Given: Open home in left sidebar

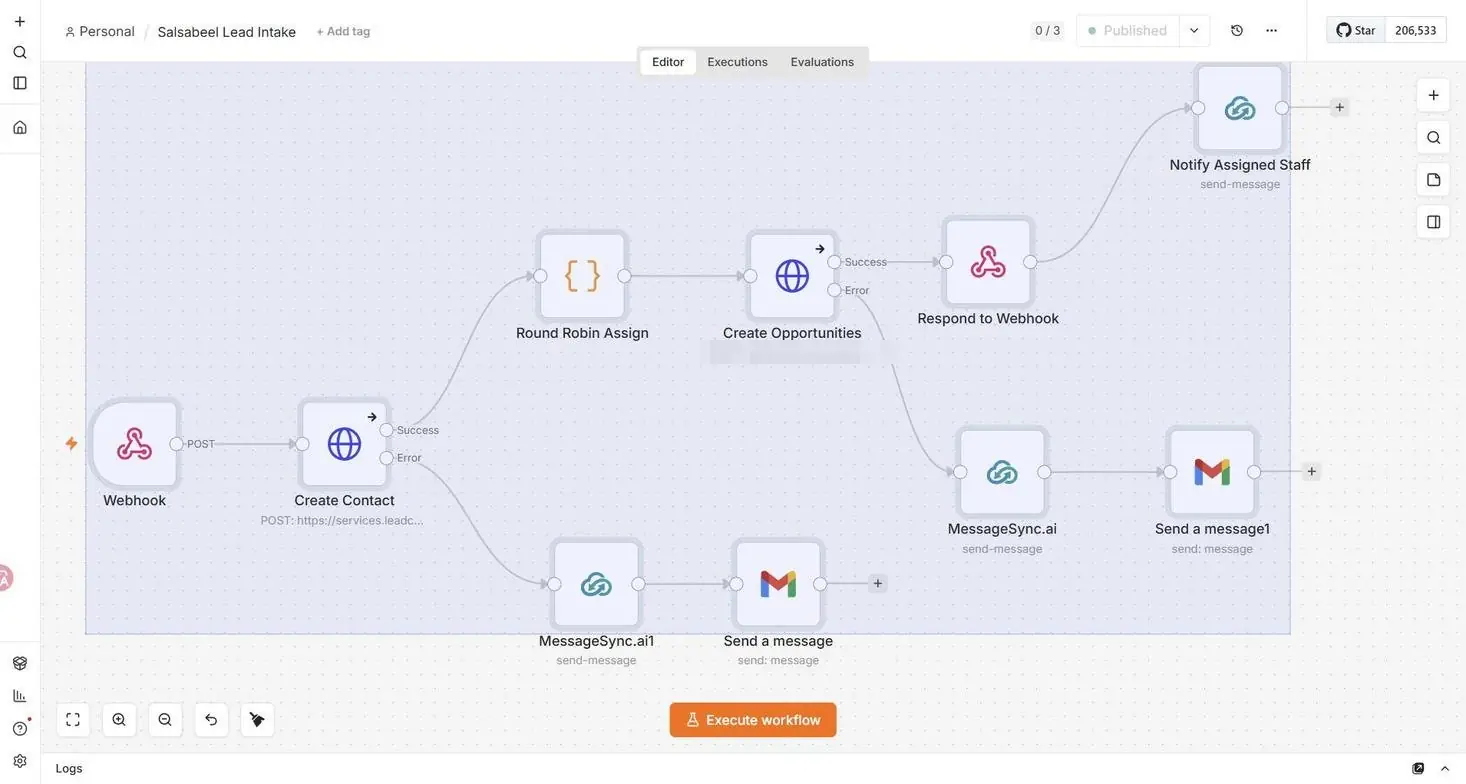Looking at the screenshot, I should pos(20,127).
